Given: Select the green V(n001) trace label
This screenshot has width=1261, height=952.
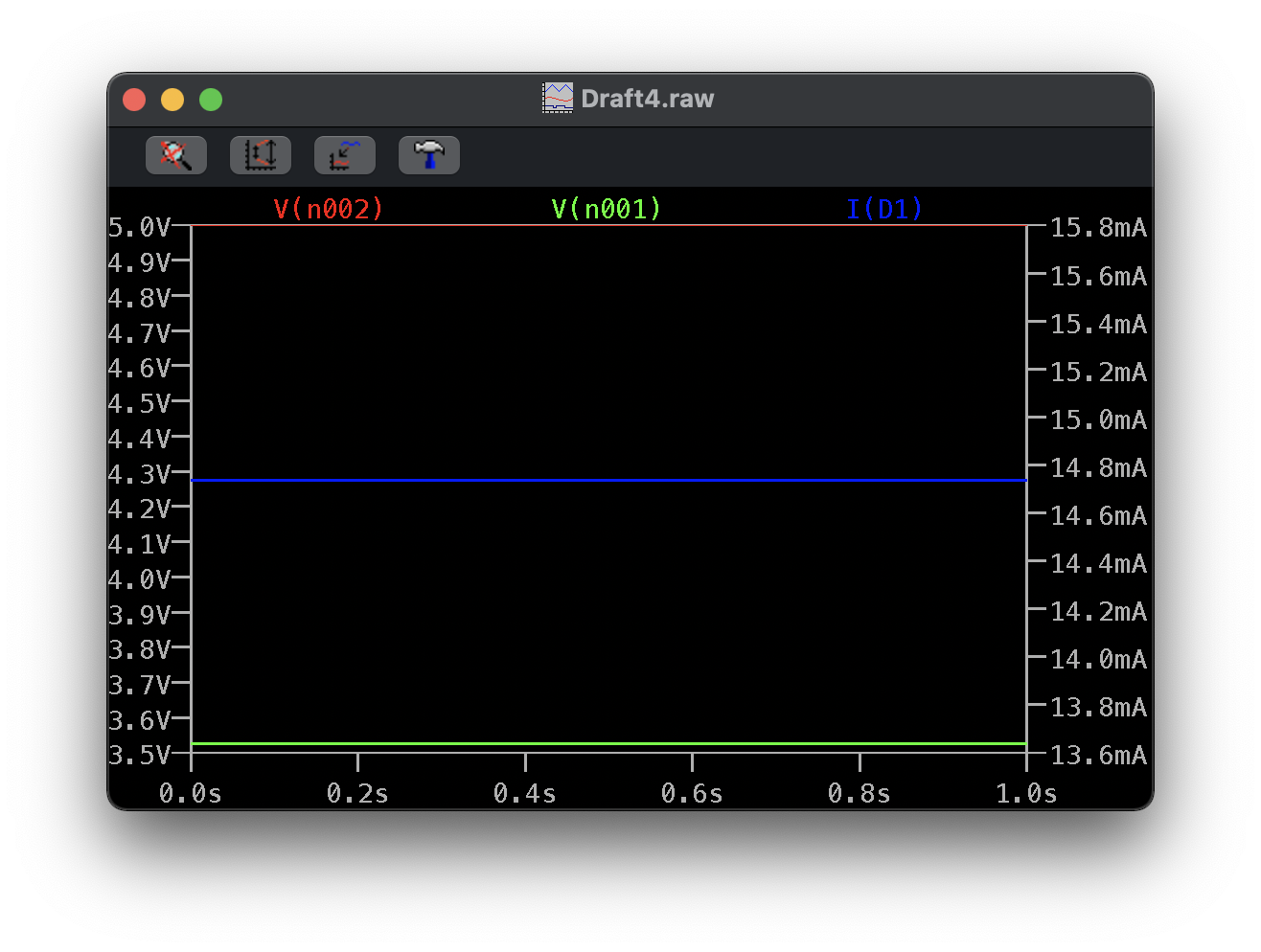Looking at the screenshot, I should (x=607, y=209).
